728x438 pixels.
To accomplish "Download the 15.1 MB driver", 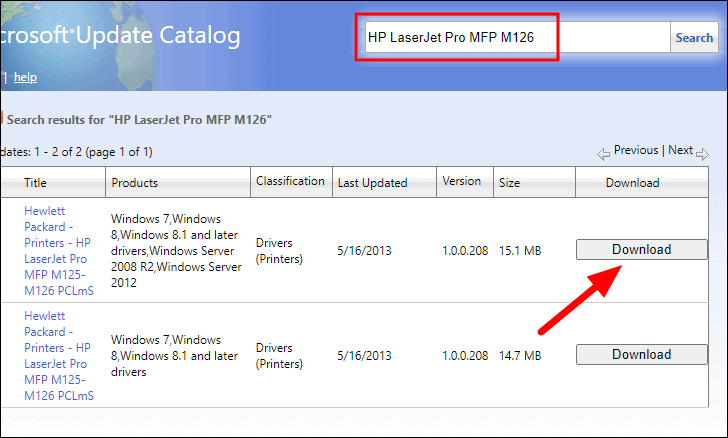I will [x=642, y=249].
